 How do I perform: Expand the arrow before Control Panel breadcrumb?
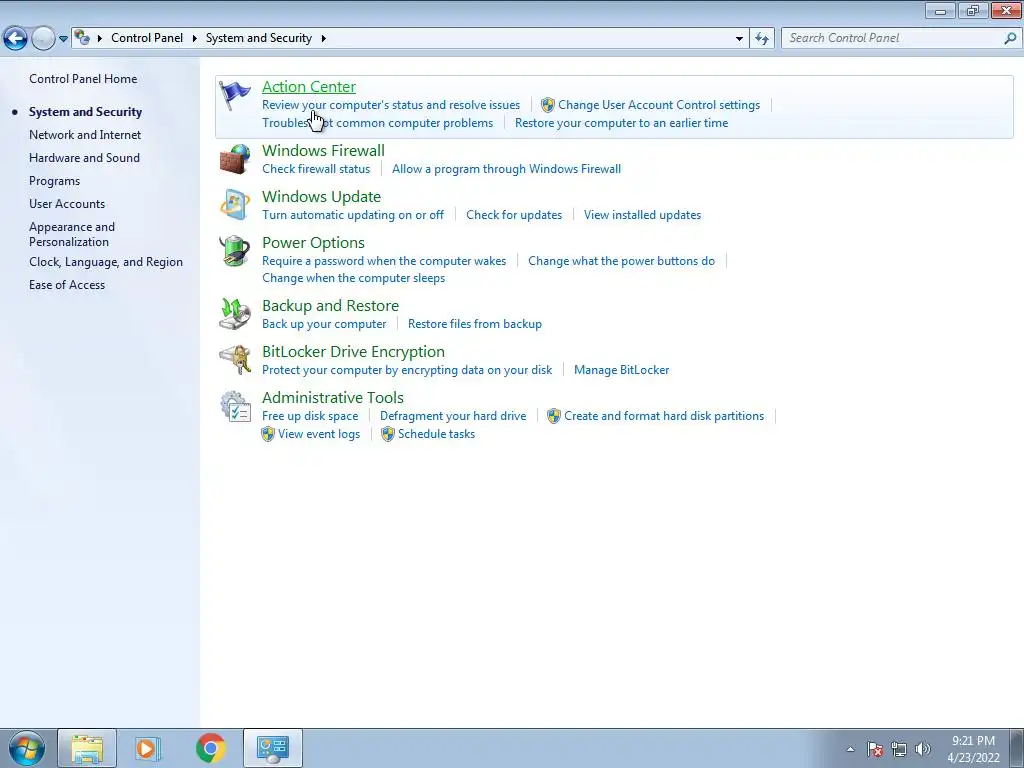pos(99,39)
